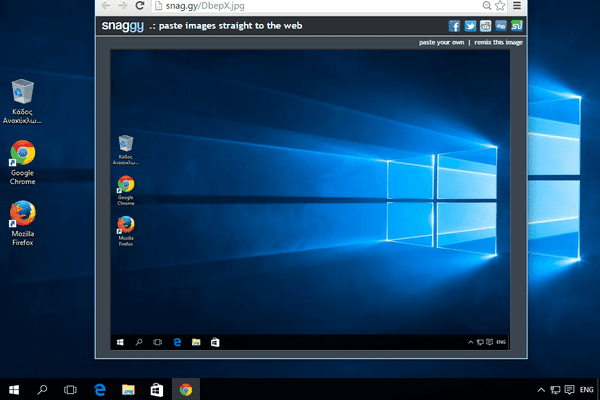Image resolution: width=600 pixels, height=400 pixels.
Task: Reload the snag.gy page
Action: [x=140, y=5]
